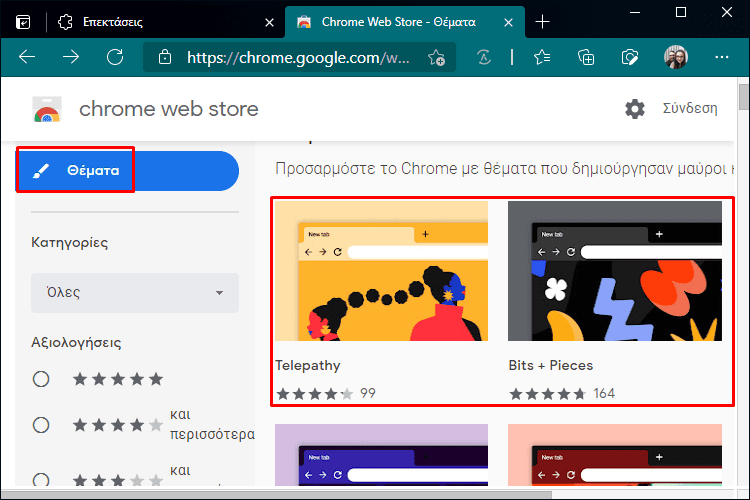The image size is (750, 500).
Task: Open the red theme preview thumbnail
Action: [615, 455]
